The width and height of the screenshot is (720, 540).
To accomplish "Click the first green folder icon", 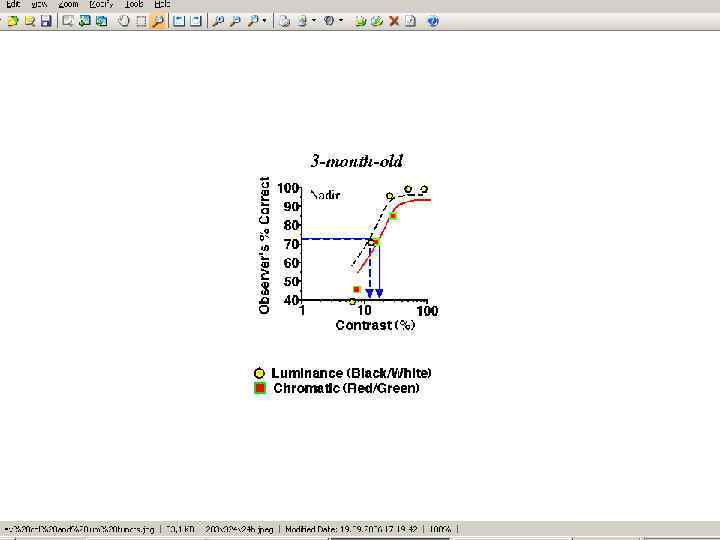I will (361, 21).
